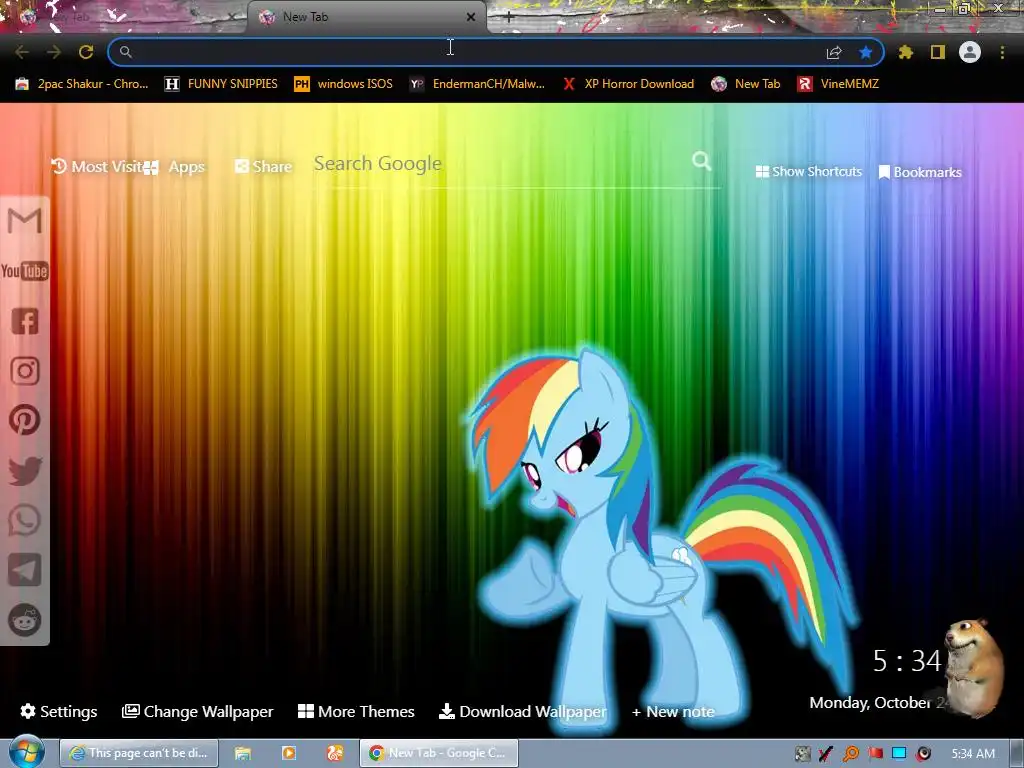This screenshot has height=768, width=1024.
Task: Open the Facebook sidebar icon
Action: point(25,321)
